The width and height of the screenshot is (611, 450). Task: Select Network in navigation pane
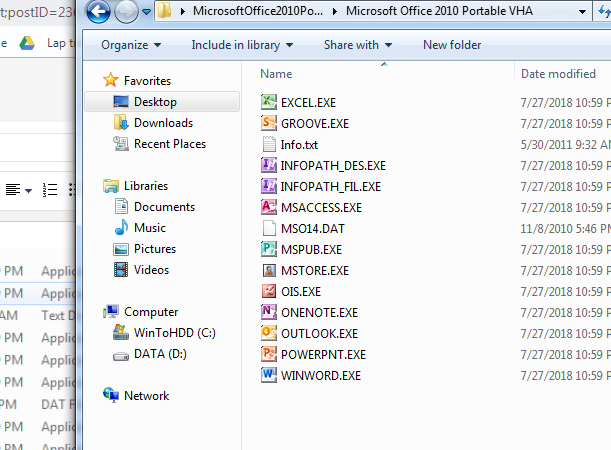(147, 396)
